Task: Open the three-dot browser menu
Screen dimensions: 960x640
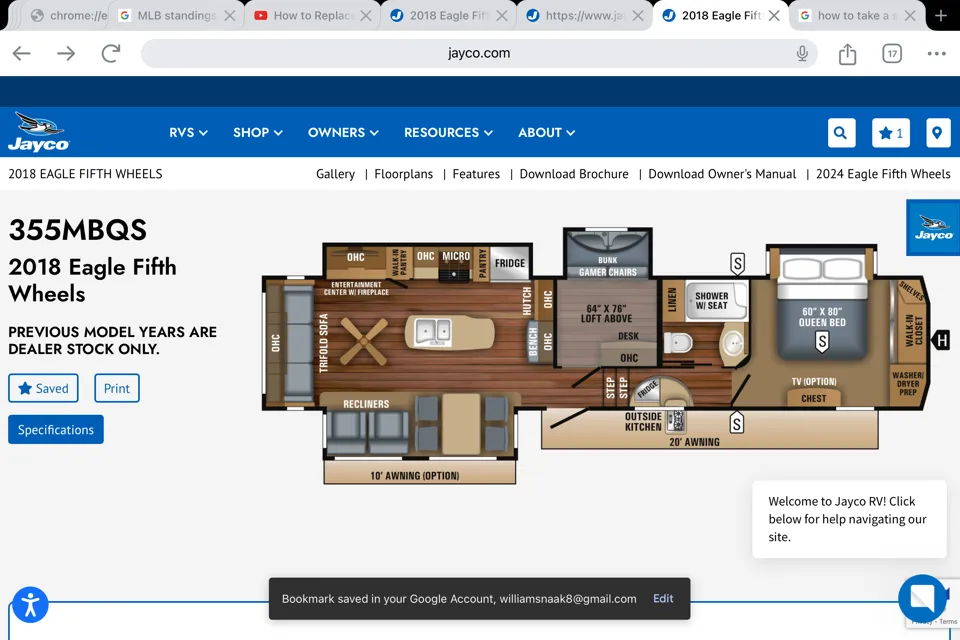Action: pos(936,53)
